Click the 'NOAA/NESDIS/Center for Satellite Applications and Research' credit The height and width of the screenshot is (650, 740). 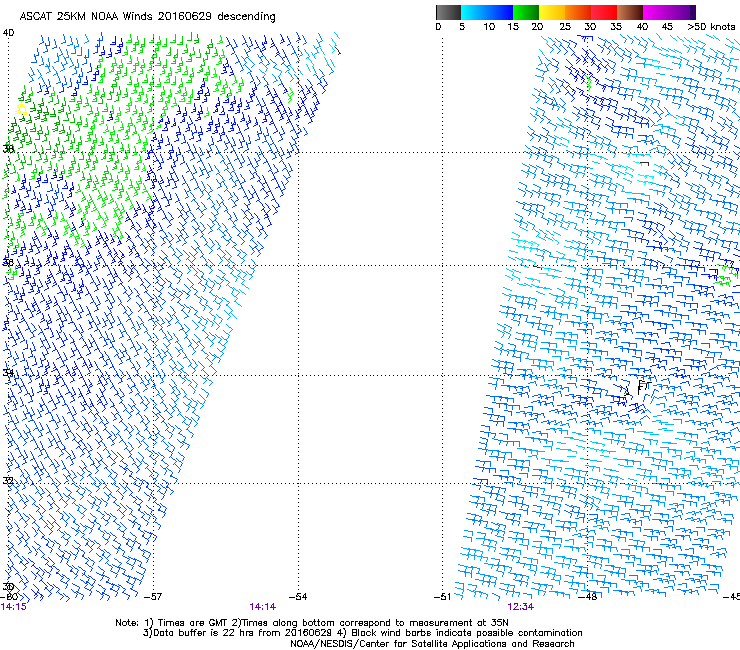click(432, 644)
